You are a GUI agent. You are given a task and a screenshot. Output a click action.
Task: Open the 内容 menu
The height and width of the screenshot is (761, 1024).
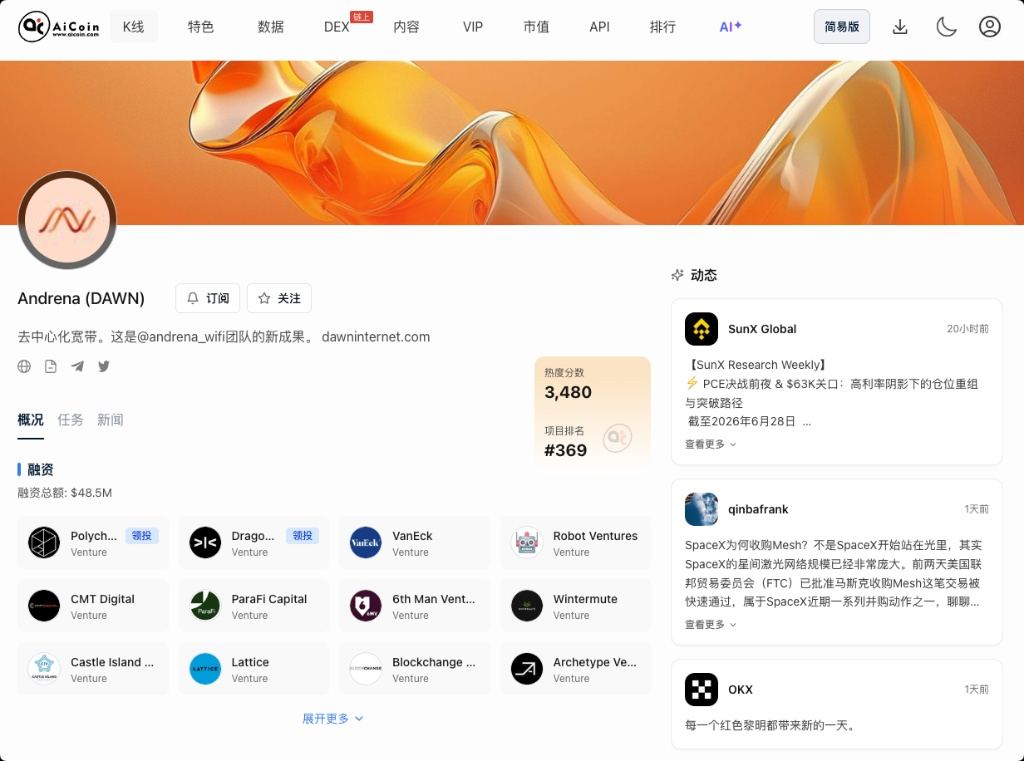point(406,27)
